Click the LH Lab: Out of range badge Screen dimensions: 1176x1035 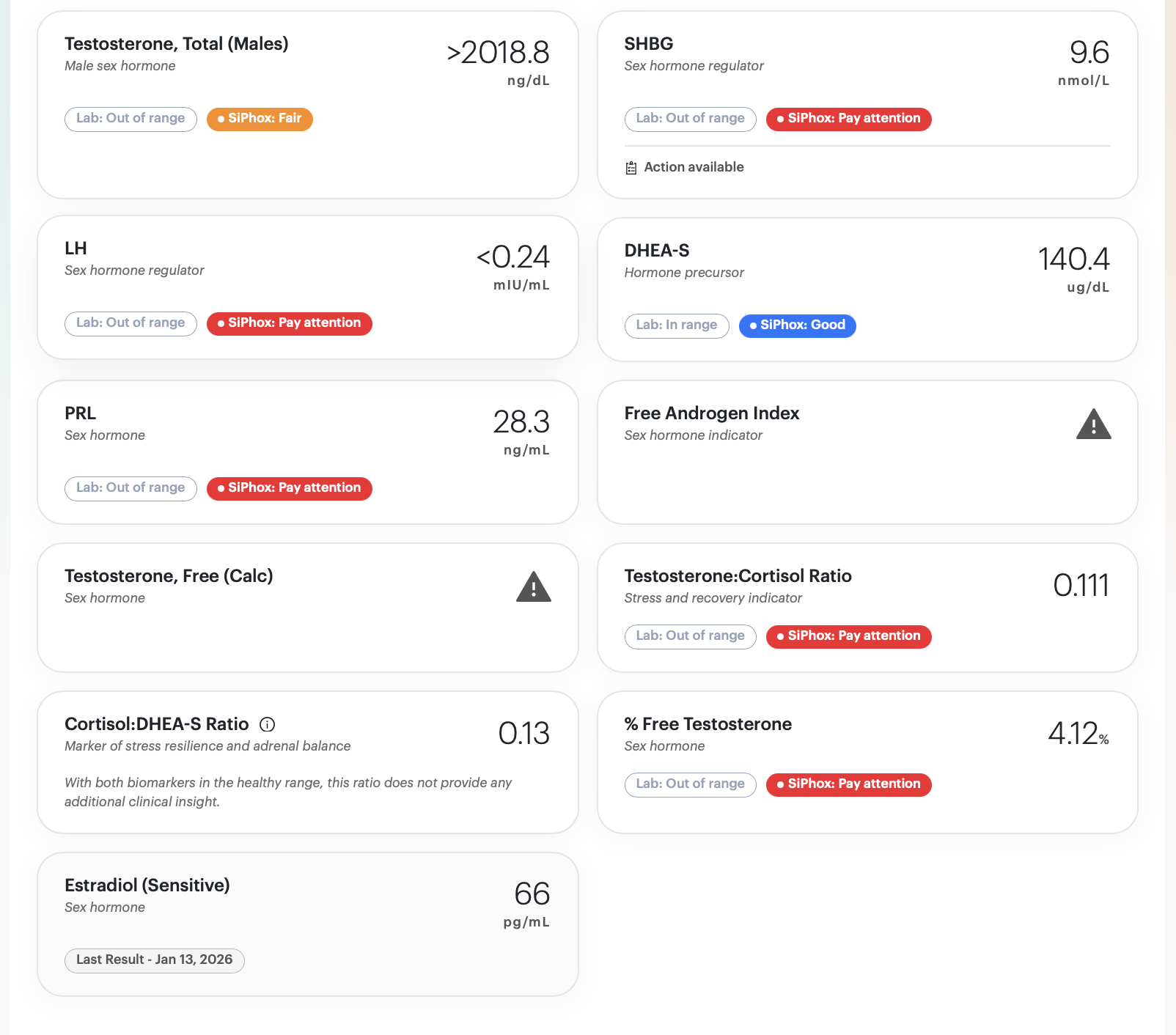tap(131, 323)
